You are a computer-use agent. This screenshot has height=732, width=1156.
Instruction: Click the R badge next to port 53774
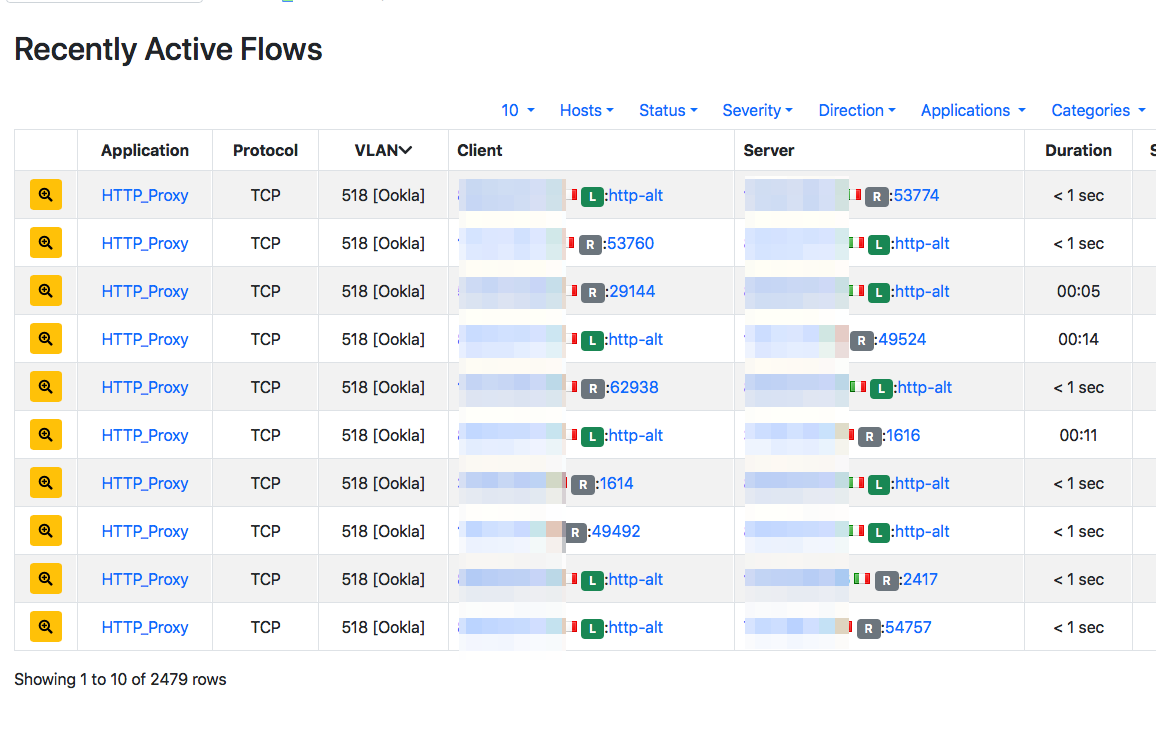[x=877, y=196]
